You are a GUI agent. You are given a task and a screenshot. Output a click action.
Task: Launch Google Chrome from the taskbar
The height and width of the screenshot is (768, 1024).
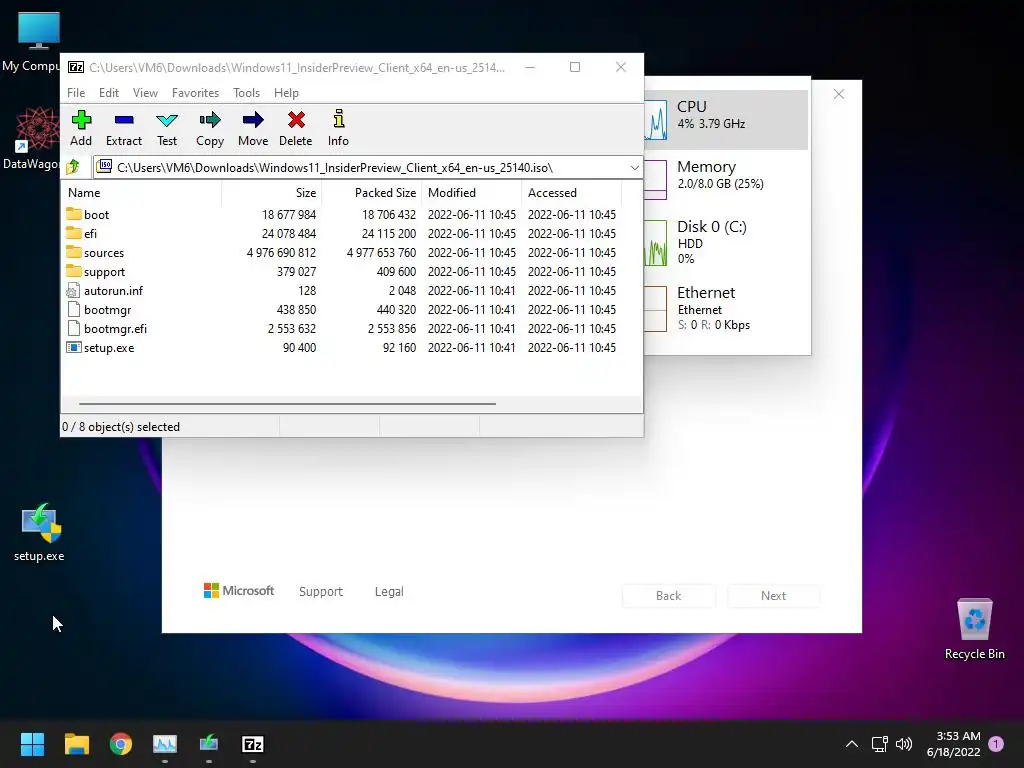point(121,744)
